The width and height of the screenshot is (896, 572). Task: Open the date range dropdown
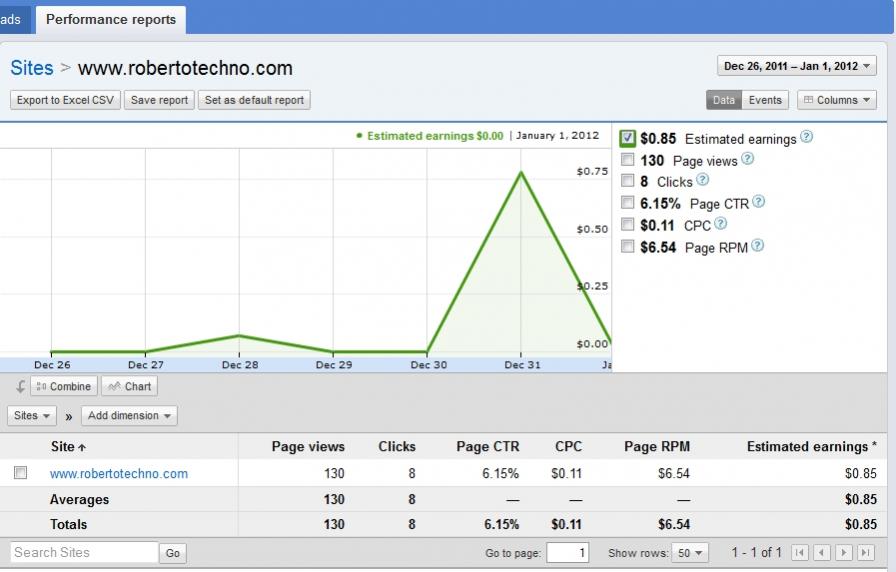797,66
